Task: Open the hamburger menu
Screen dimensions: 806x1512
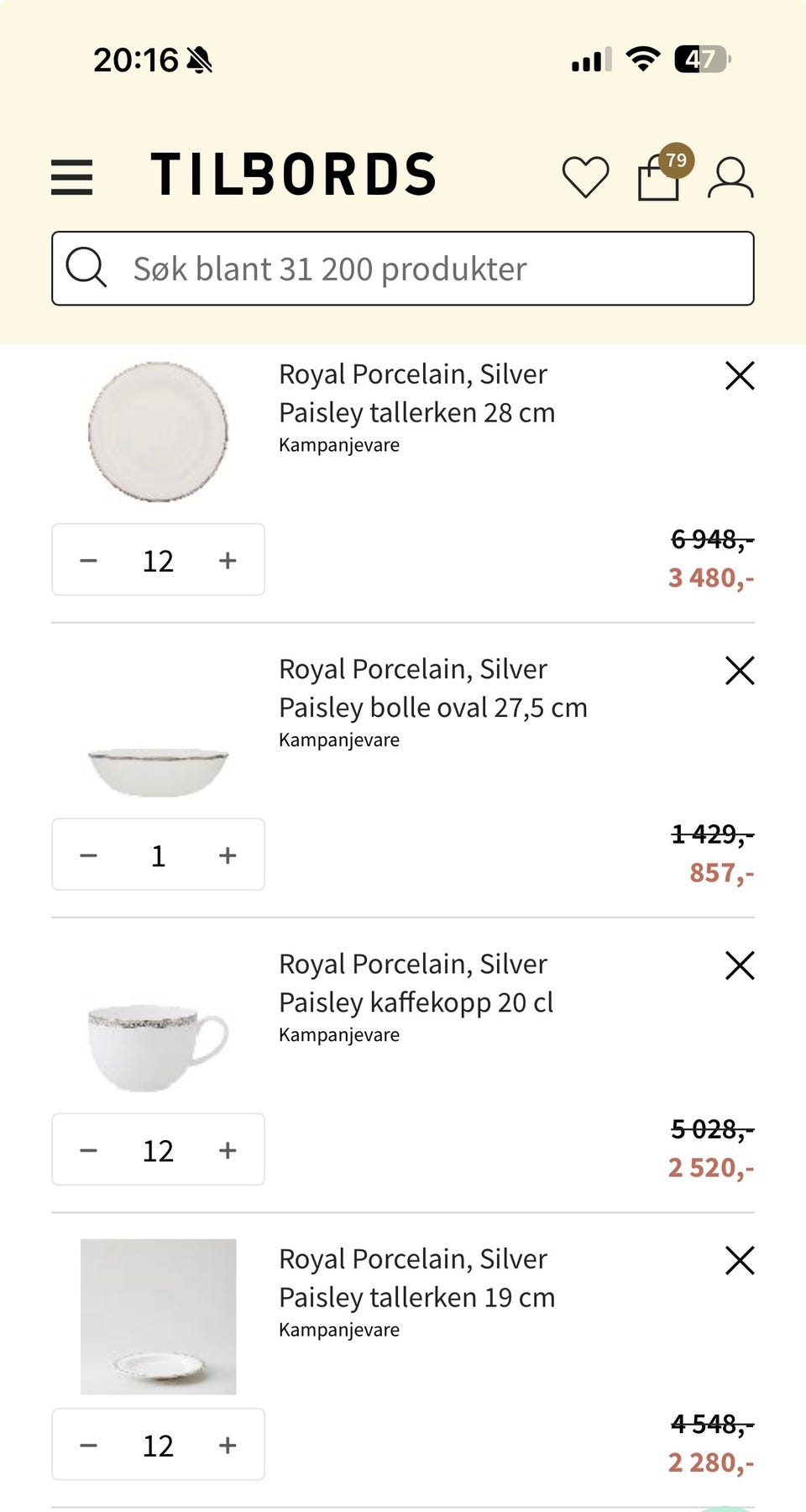Action: coord(72,177)
